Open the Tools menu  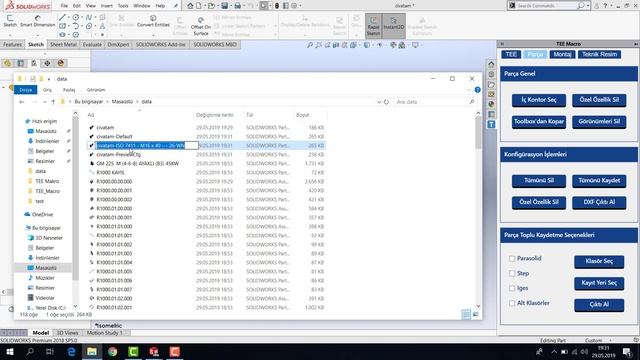(x=123, y=6)
